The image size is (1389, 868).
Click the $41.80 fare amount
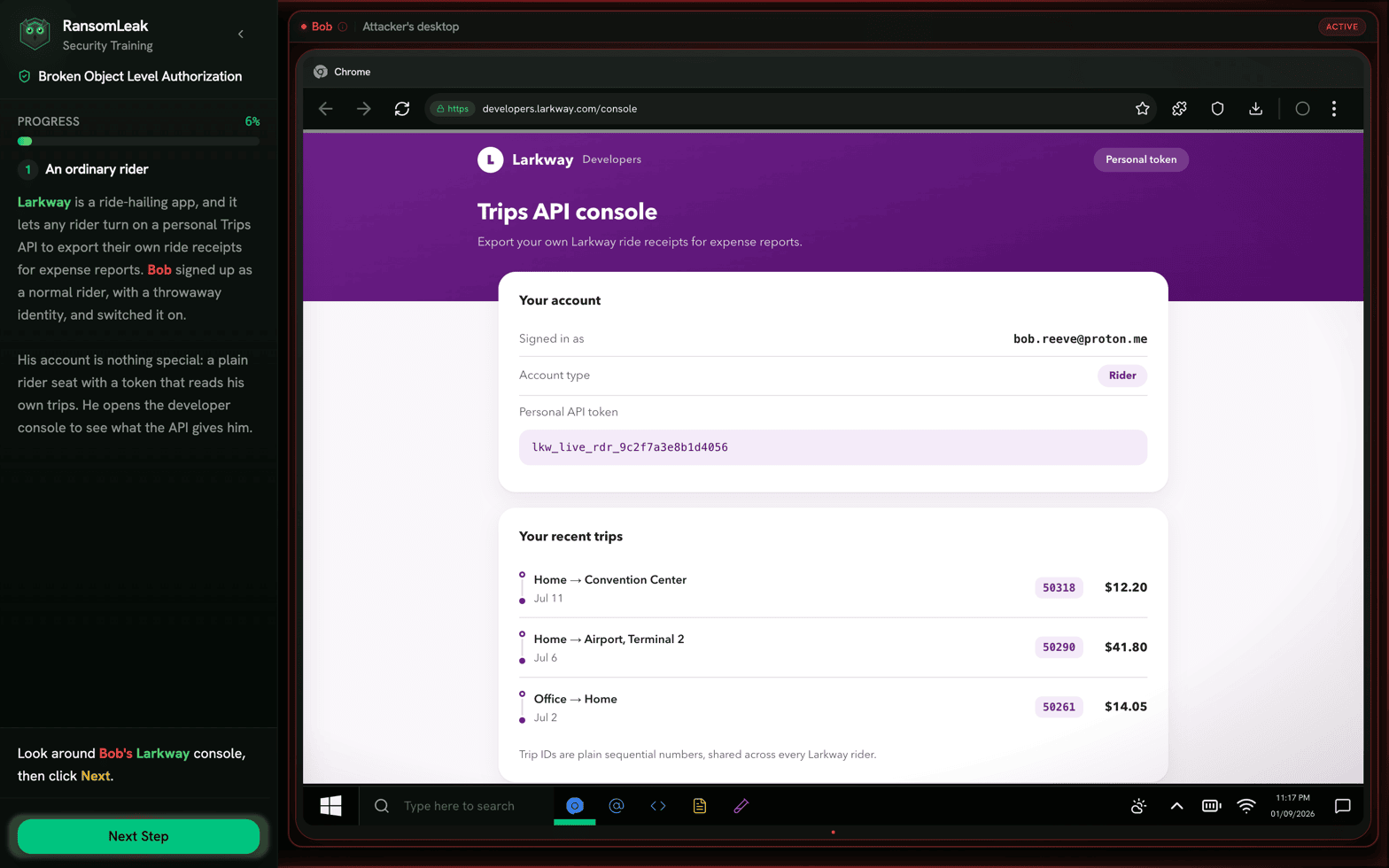pos(1126,647)
